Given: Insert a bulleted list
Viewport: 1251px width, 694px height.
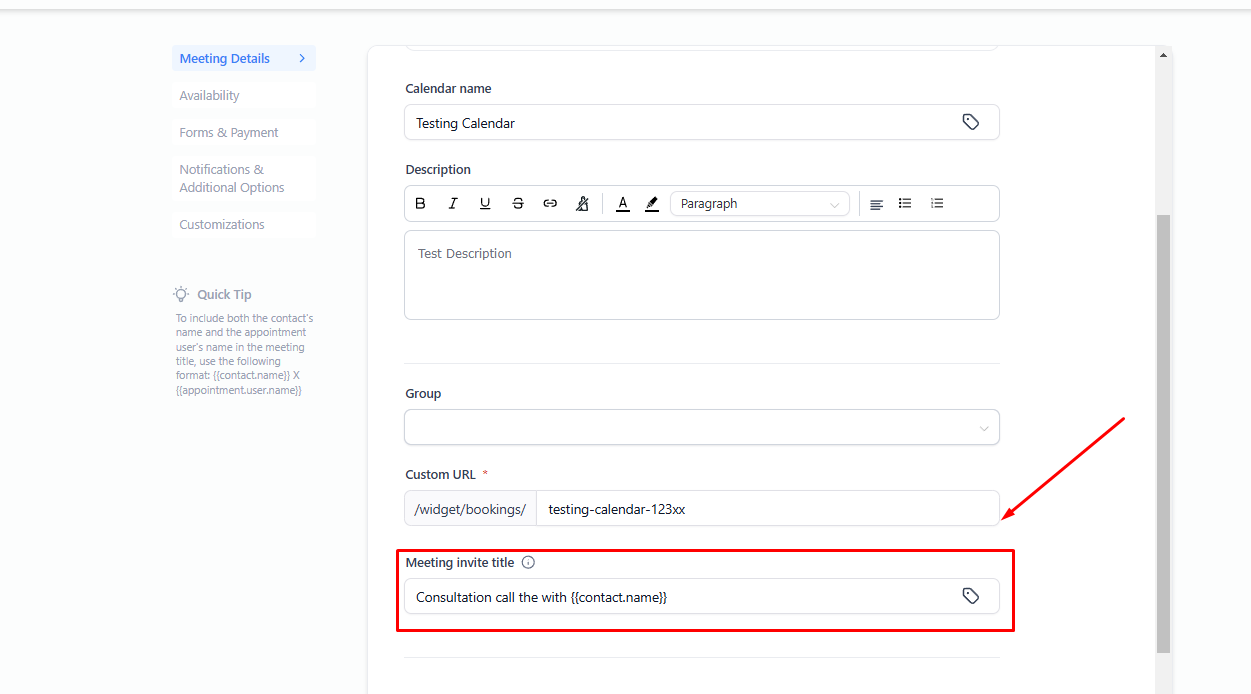Looking at the screenshot, I should [905, 203].
